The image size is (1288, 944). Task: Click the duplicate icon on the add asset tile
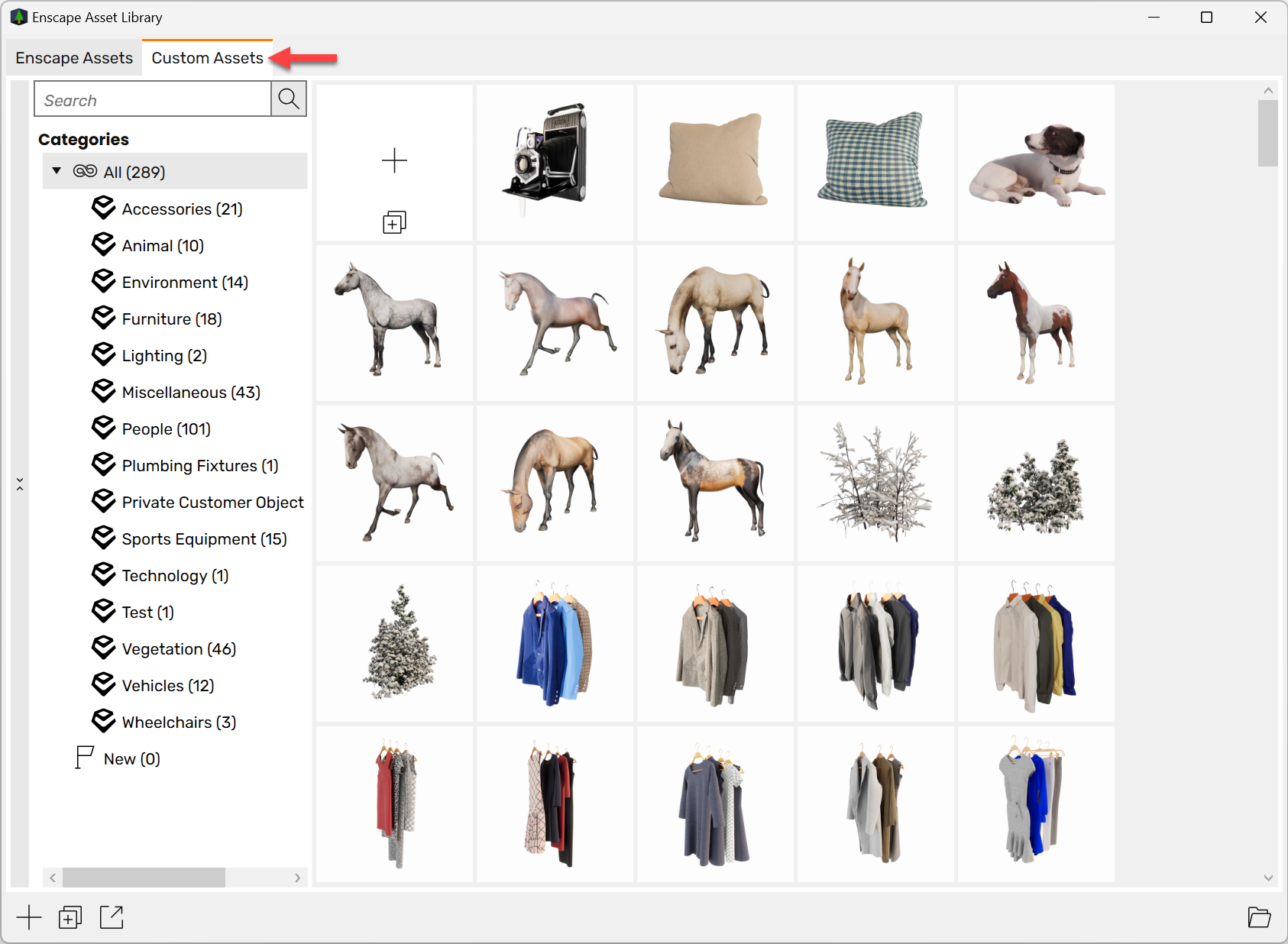[394, 222]
